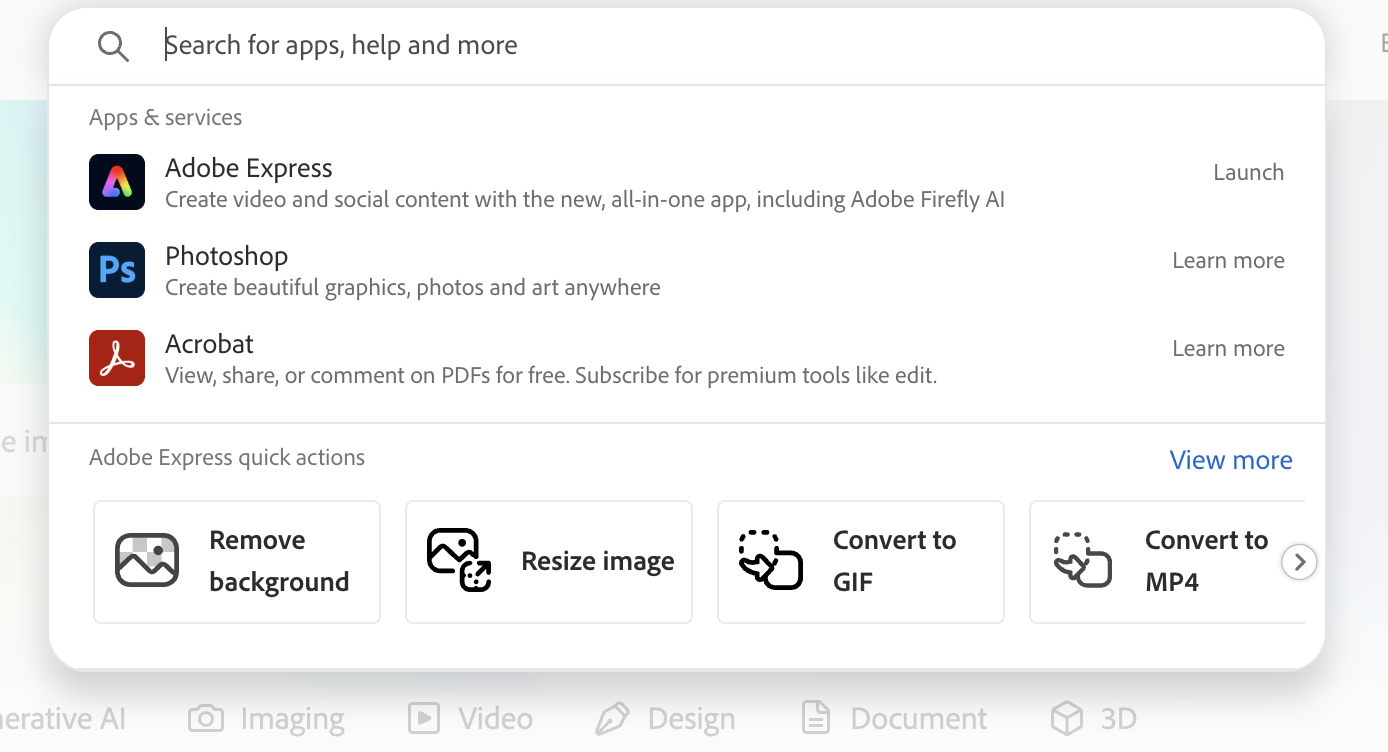Open the Generative AI section
Screen dimensions: 1388x752
tap(62, 717)
